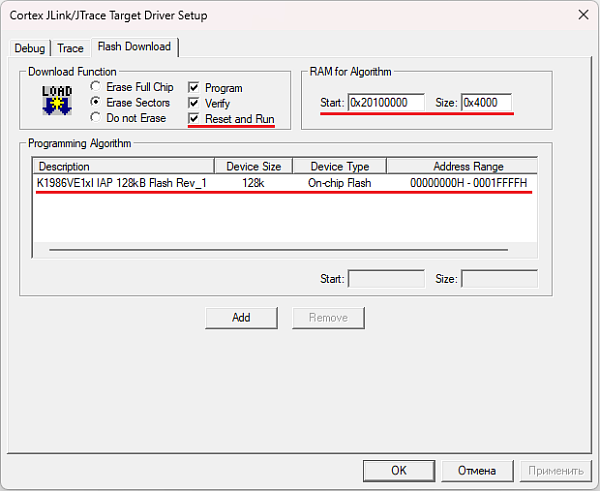Click the LOAD download function icon

[x=57, y=100]
